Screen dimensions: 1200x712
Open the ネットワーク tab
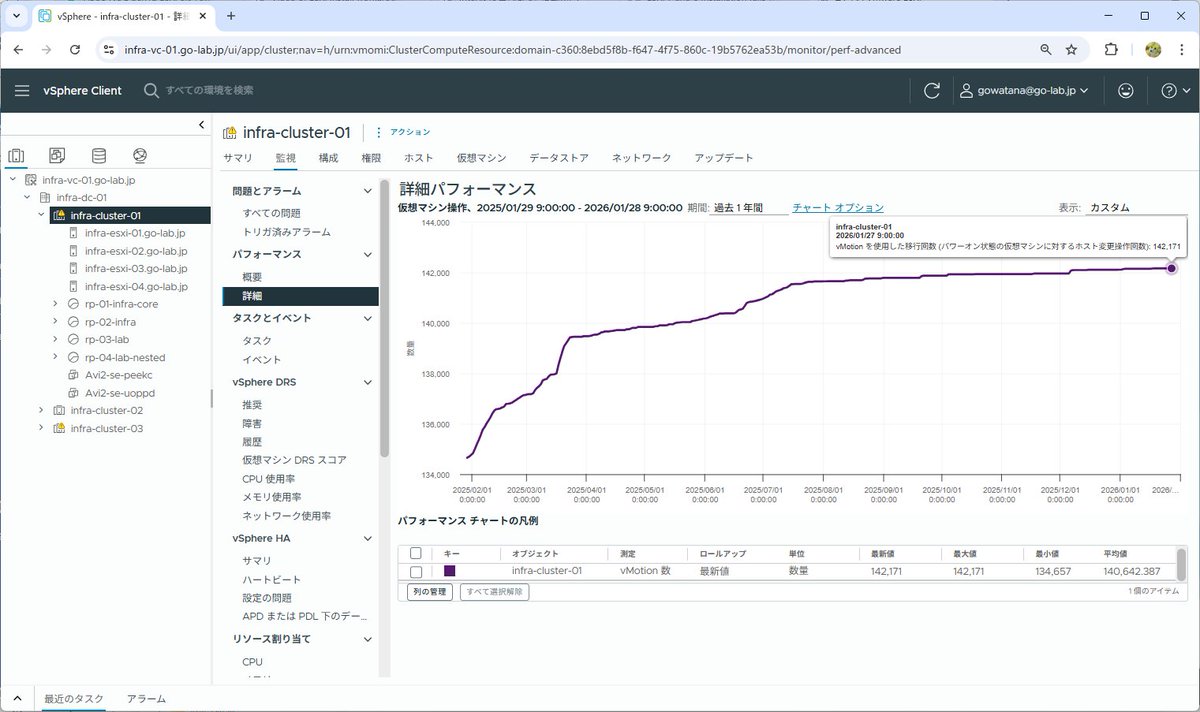point(641,158)
